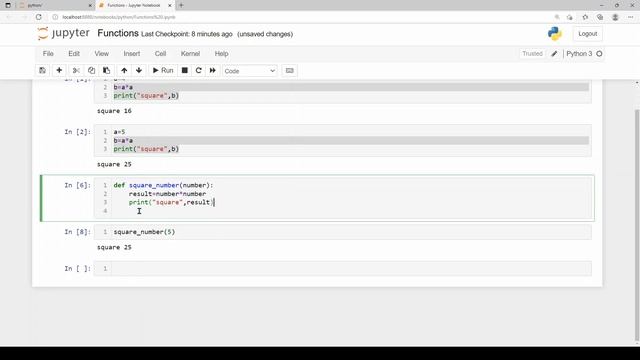
Task: Click the Python logo icon
Action: pyautogui.click(x=555, y=33)
